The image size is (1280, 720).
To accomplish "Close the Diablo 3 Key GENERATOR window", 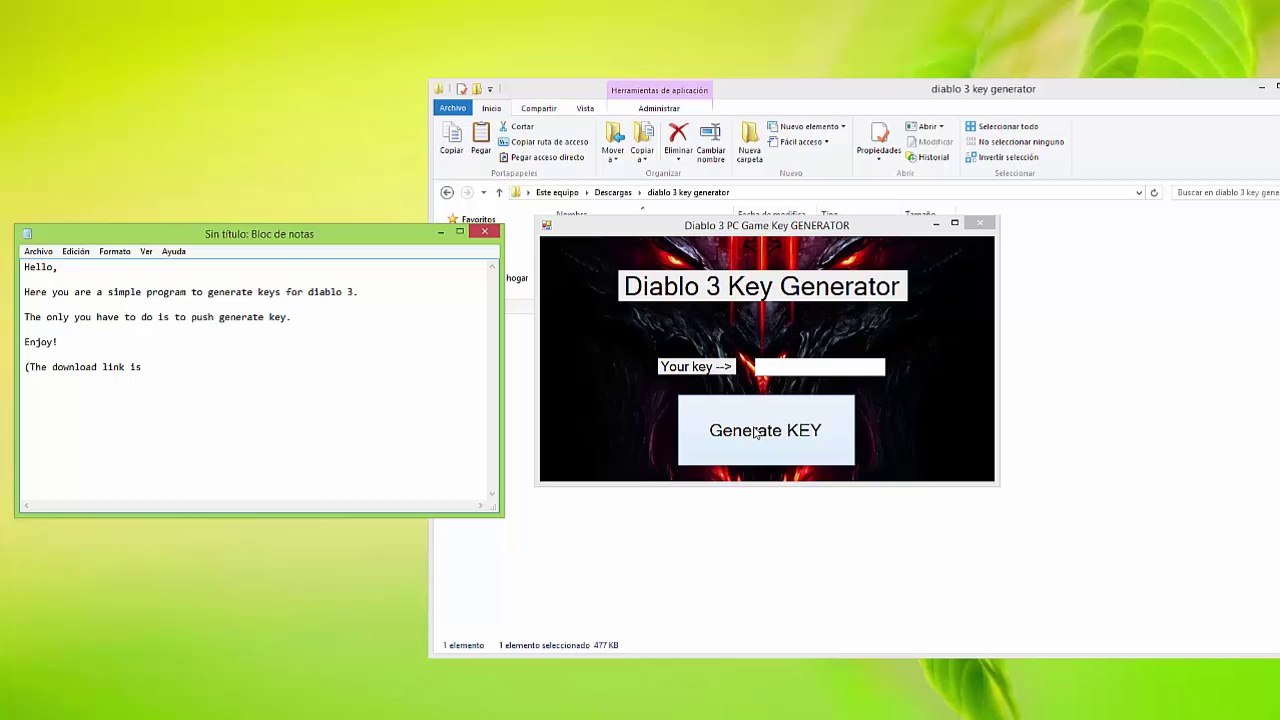I will point(980,223).
